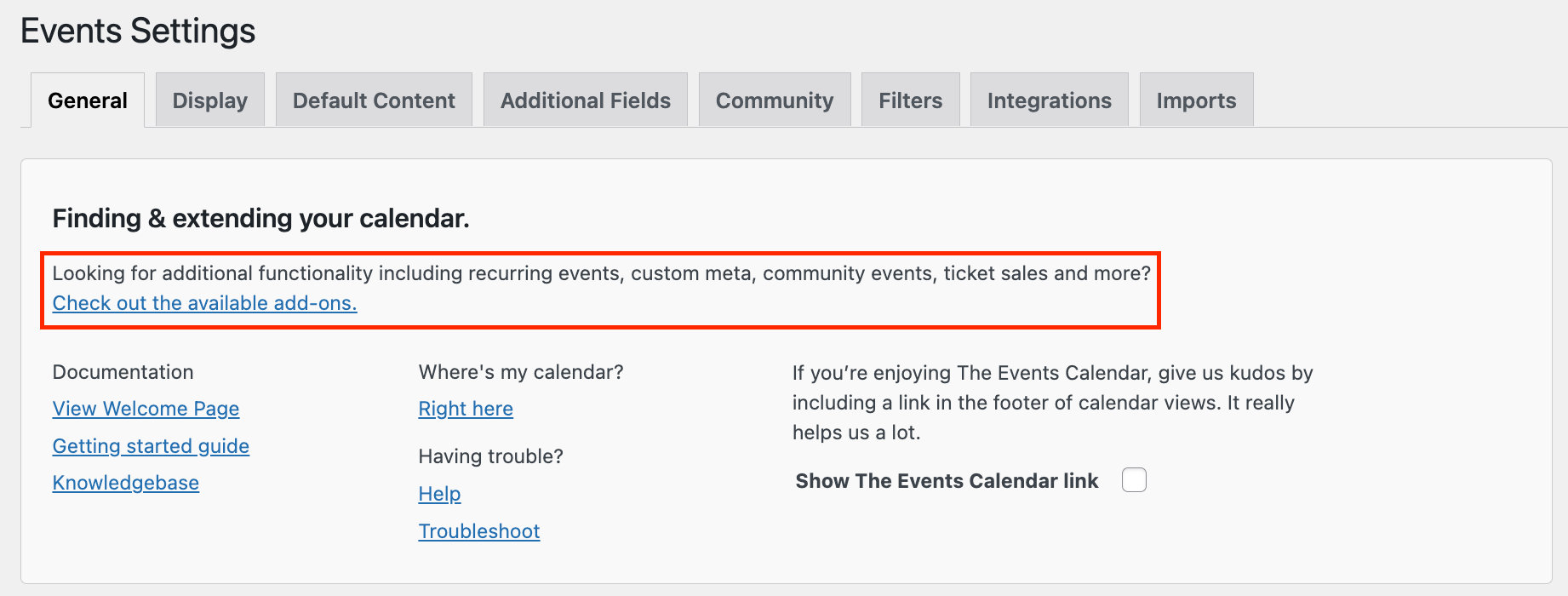Screen dimensions: 1568x596
Task: Click the 'Right here' calendar link
Action: [x=466, y=409]
